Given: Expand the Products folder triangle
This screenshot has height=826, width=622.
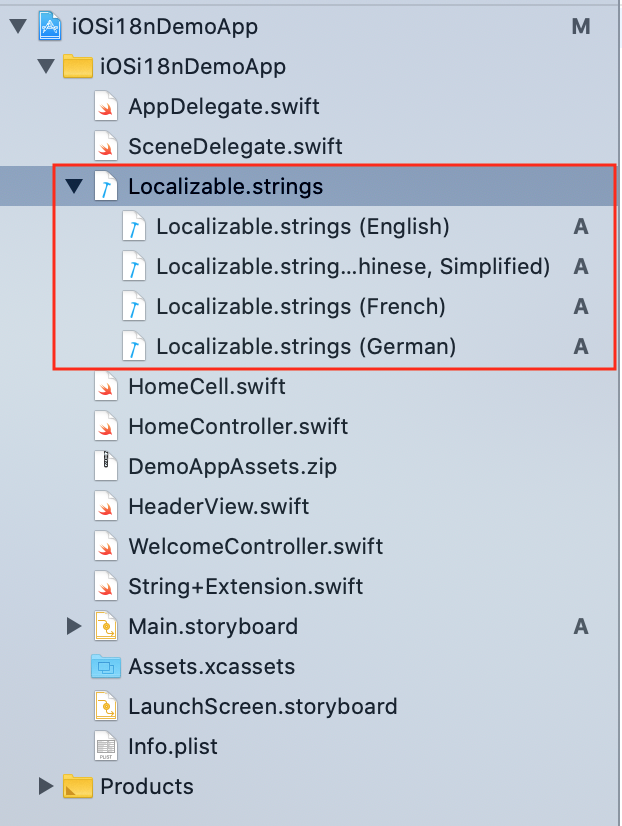Looking at the screenshot, I should point(46,786).
